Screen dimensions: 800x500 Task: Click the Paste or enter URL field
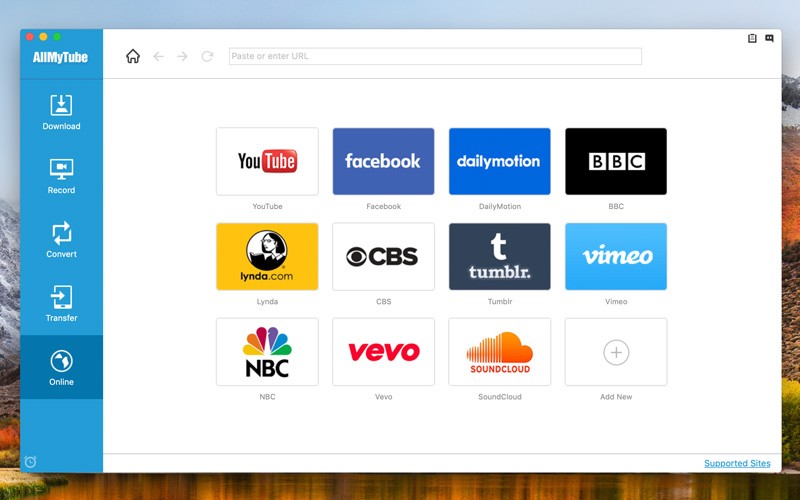(435, 56)
